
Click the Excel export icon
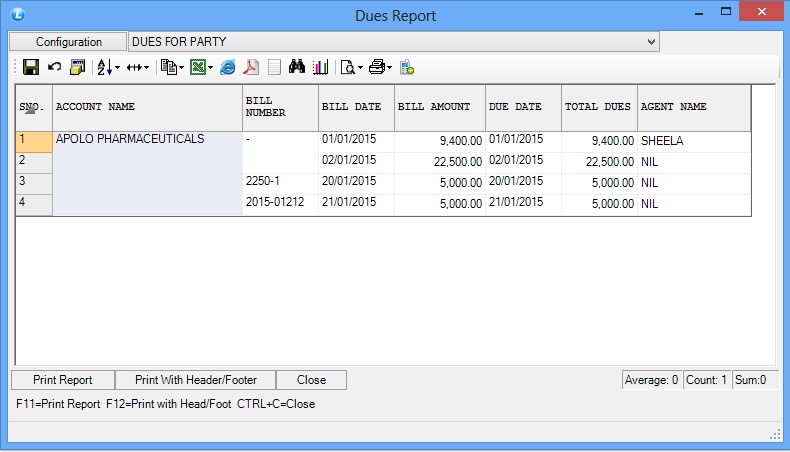coord(198,67)
